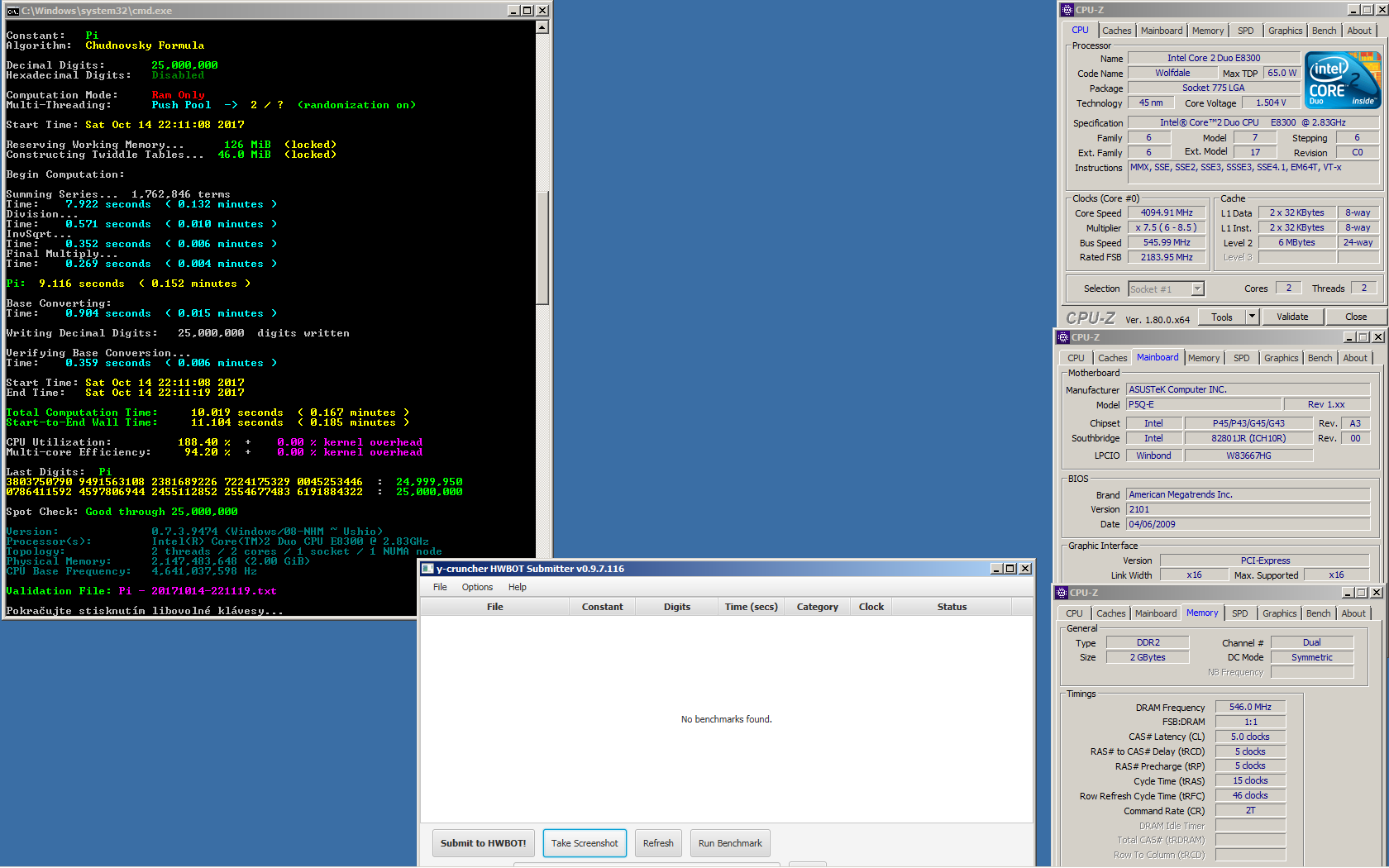Click the Southbridge 82801JR (ICH10R) field
Viewport: 1389px width, 868px height.
1248,438
